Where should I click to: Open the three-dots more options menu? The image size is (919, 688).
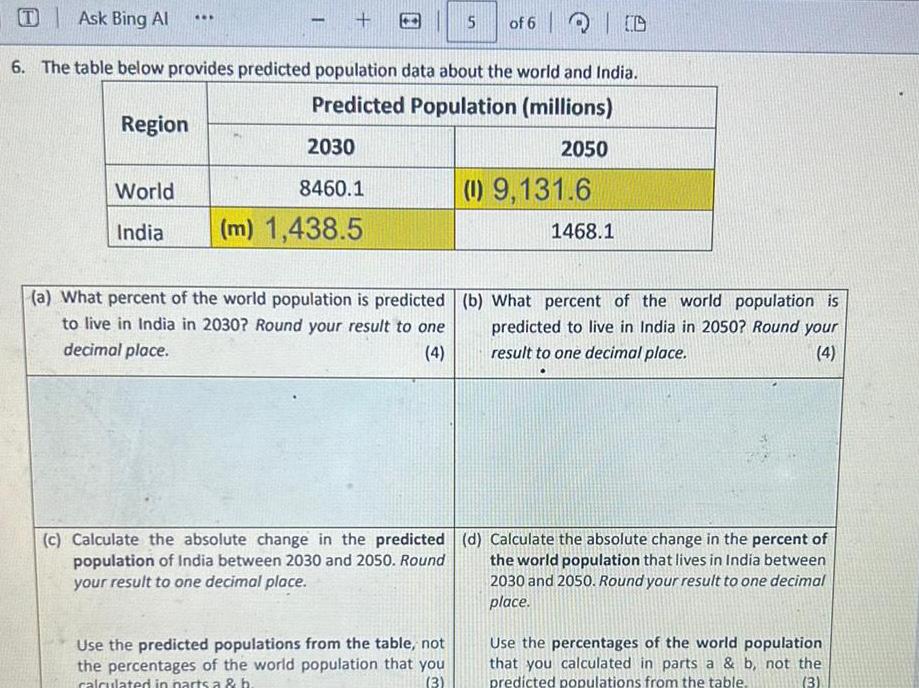pyautogui.click(x=203, y=18)
